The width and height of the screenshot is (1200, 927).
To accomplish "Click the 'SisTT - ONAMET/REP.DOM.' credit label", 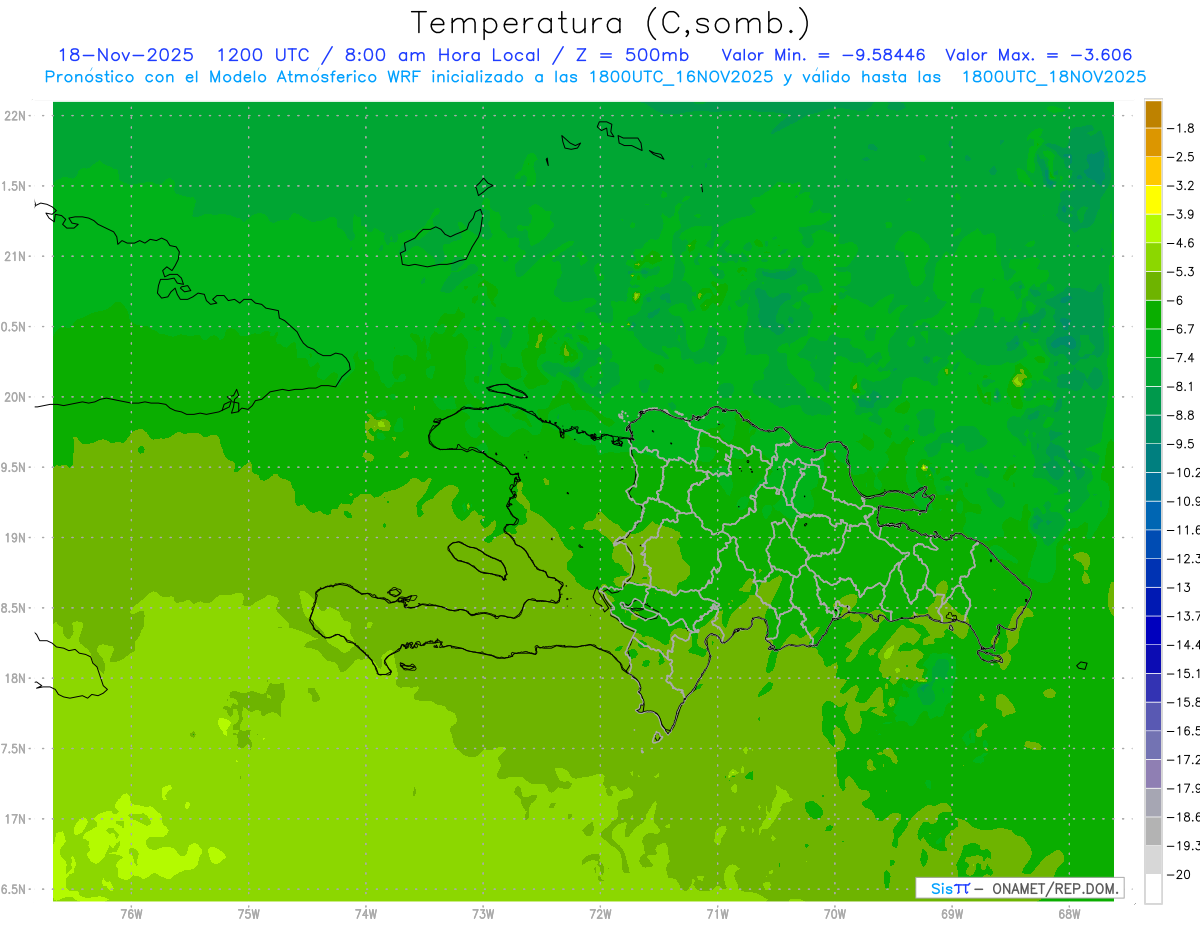I will [1020, 888].
